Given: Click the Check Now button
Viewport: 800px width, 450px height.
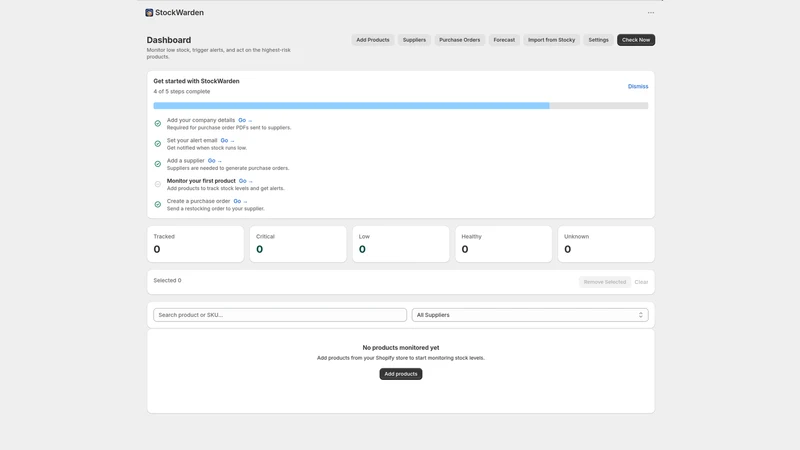Looking at the screenshot, I should tap(636, 40).
